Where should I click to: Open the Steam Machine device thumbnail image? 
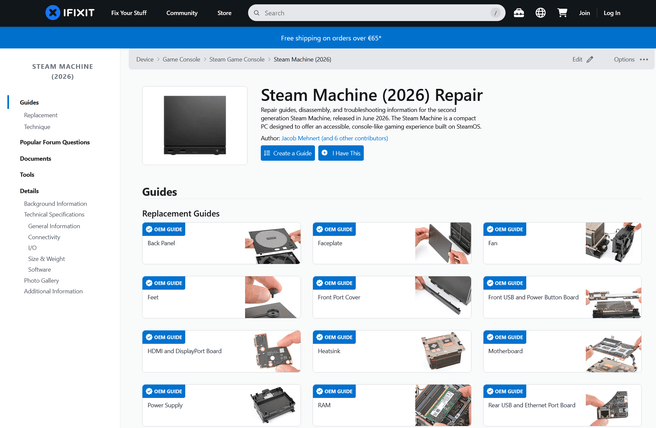[x=195, y=126]
